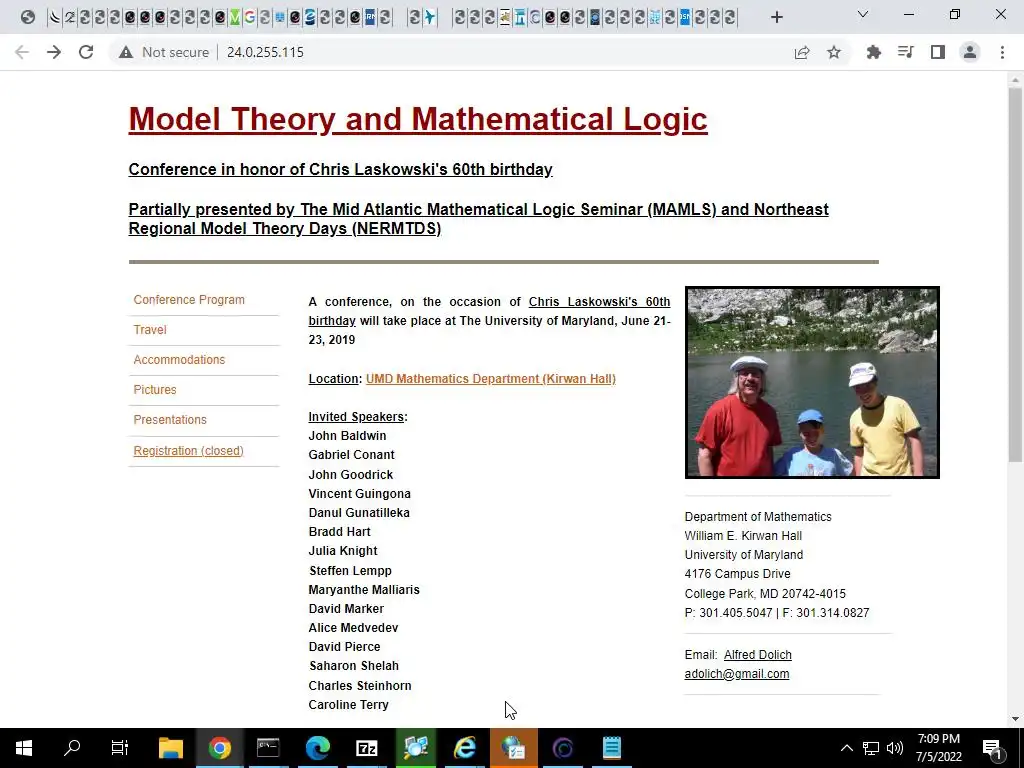Open the Extensions puzzle icon

(874, 52)
